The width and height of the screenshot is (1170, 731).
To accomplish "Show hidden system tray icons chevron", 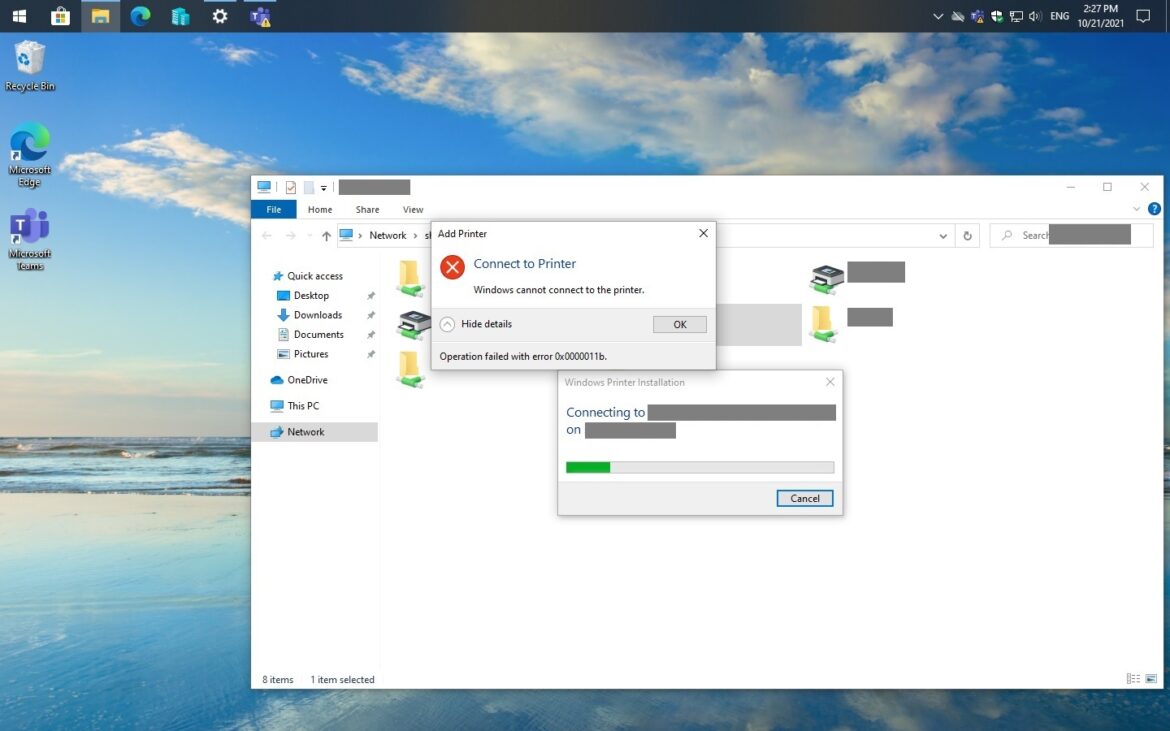I will [937, 16].
